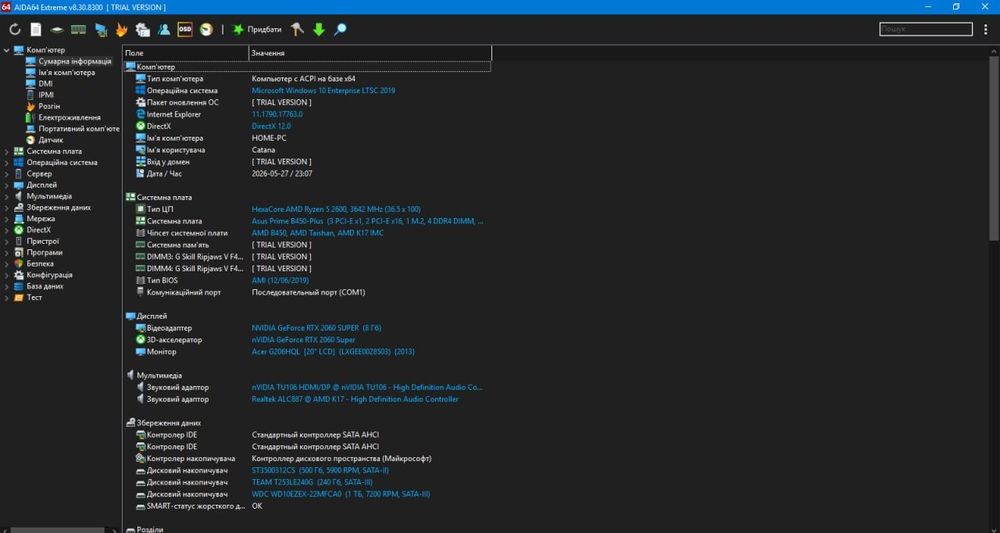Expand the DirectX tree node
The image size is (1000, 533).
click(6, 230)
